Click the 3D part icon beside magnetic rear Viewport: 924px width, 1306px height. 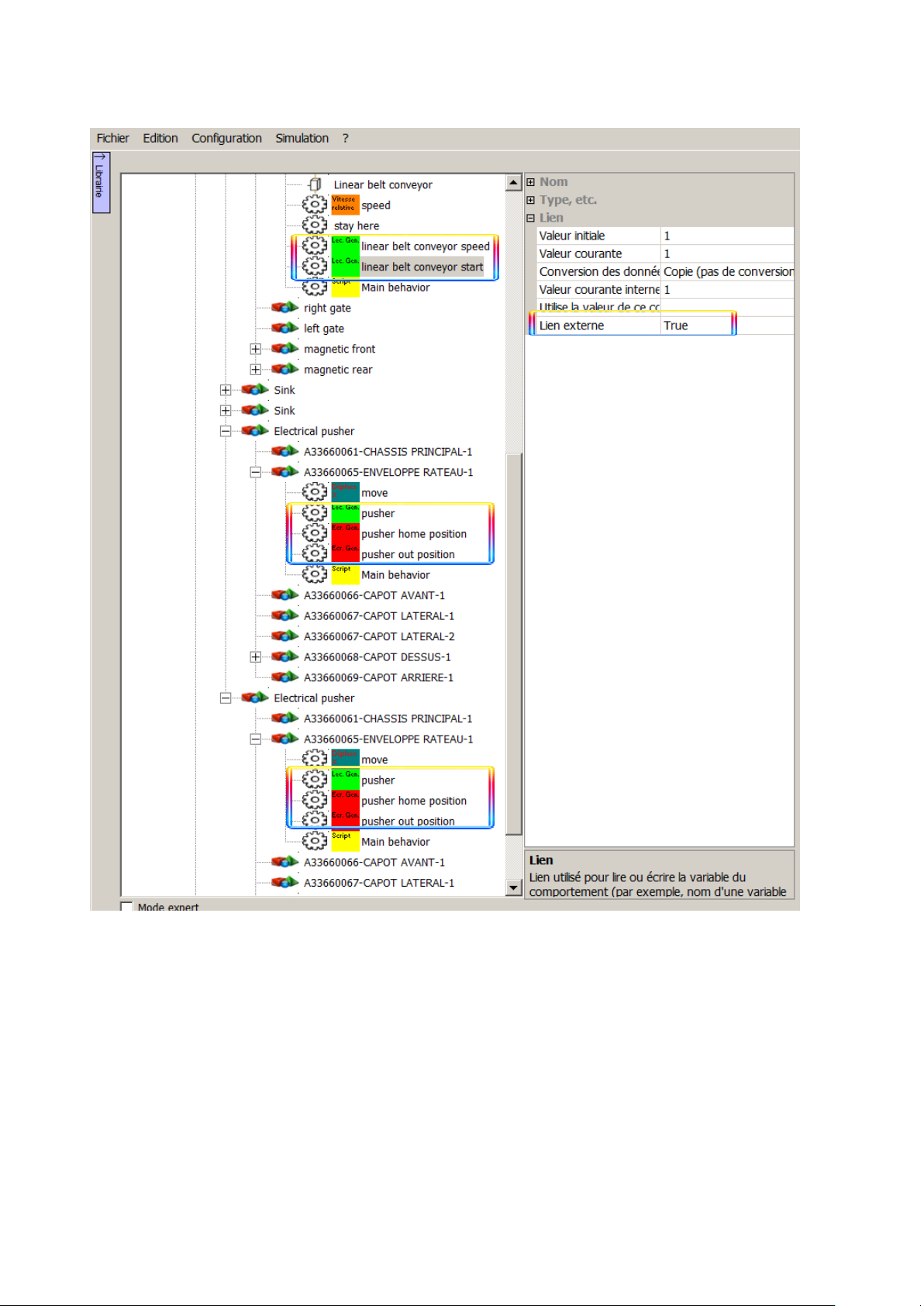(x=284, y=369)
